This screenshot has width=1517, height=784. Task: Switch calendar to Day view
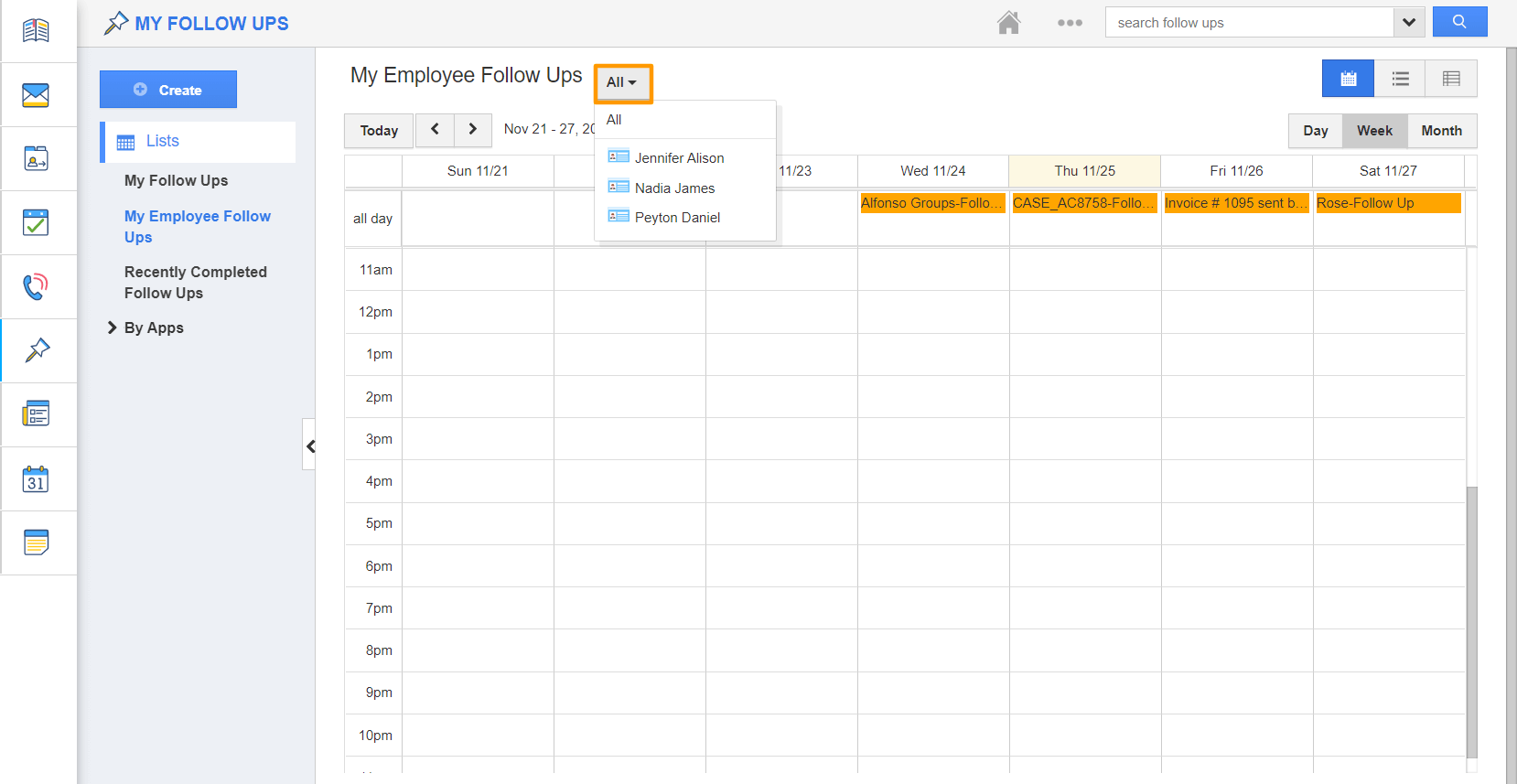(1315, 131)
